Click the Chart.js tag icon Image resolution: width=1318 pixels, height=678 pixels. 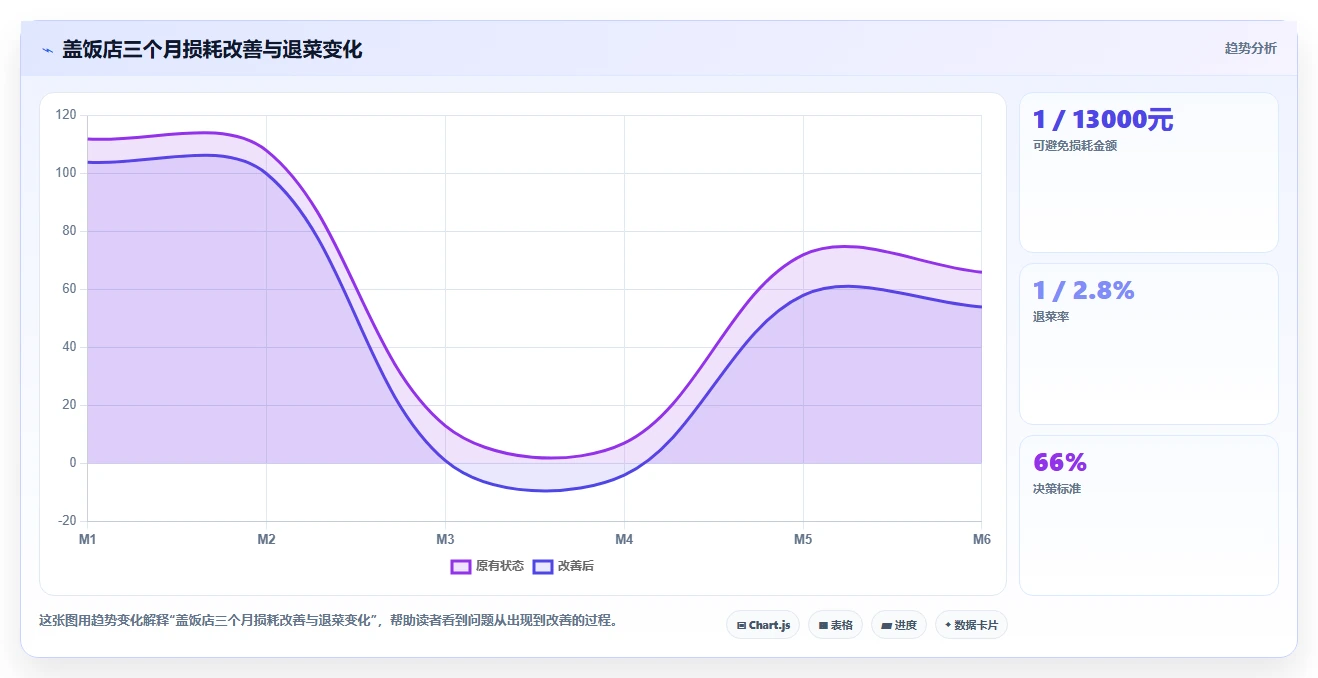click(741, 625)
